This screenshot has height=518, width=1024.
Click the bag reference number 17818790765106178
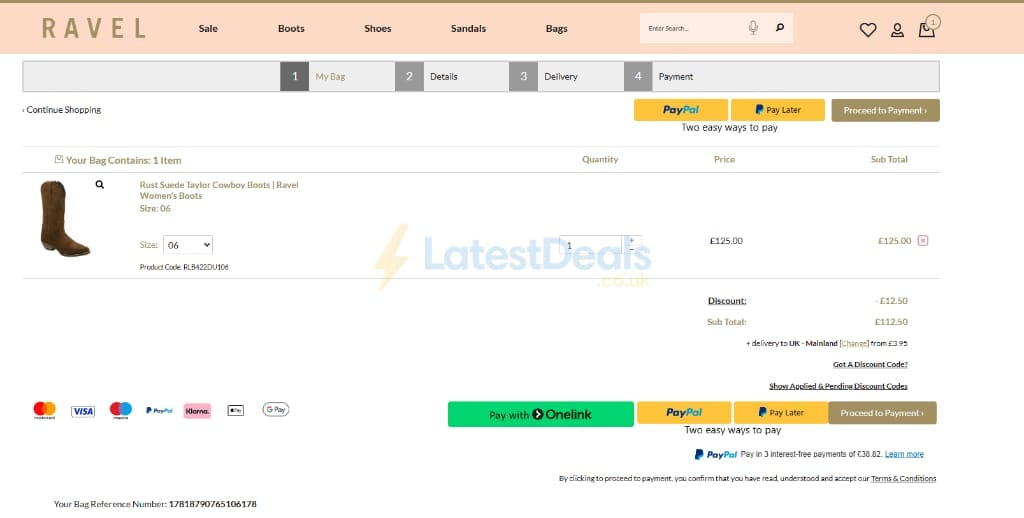(x=212, y=504)
